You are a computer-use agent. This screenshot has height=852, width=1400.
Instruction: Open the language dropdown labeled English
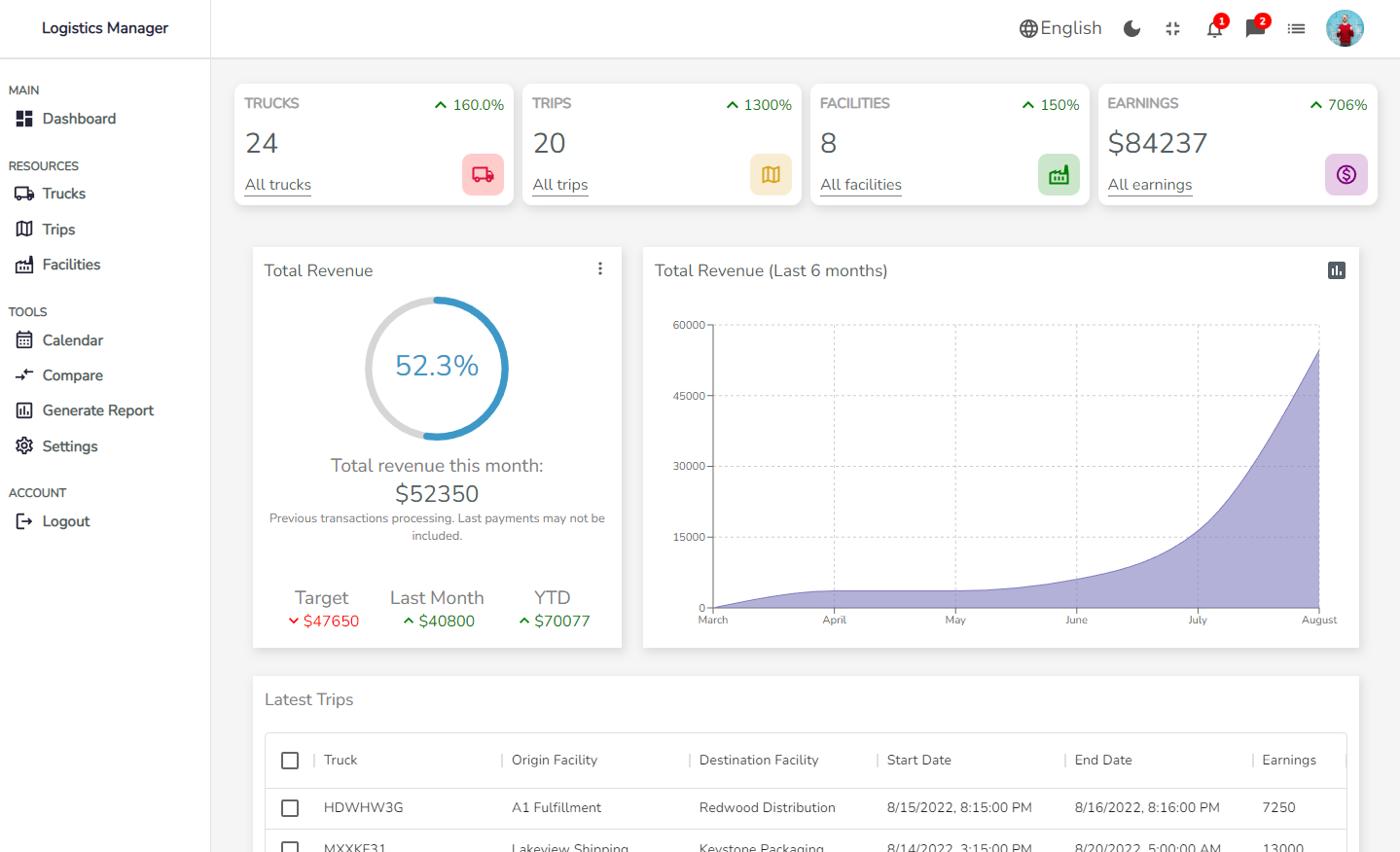[1060, 28]
